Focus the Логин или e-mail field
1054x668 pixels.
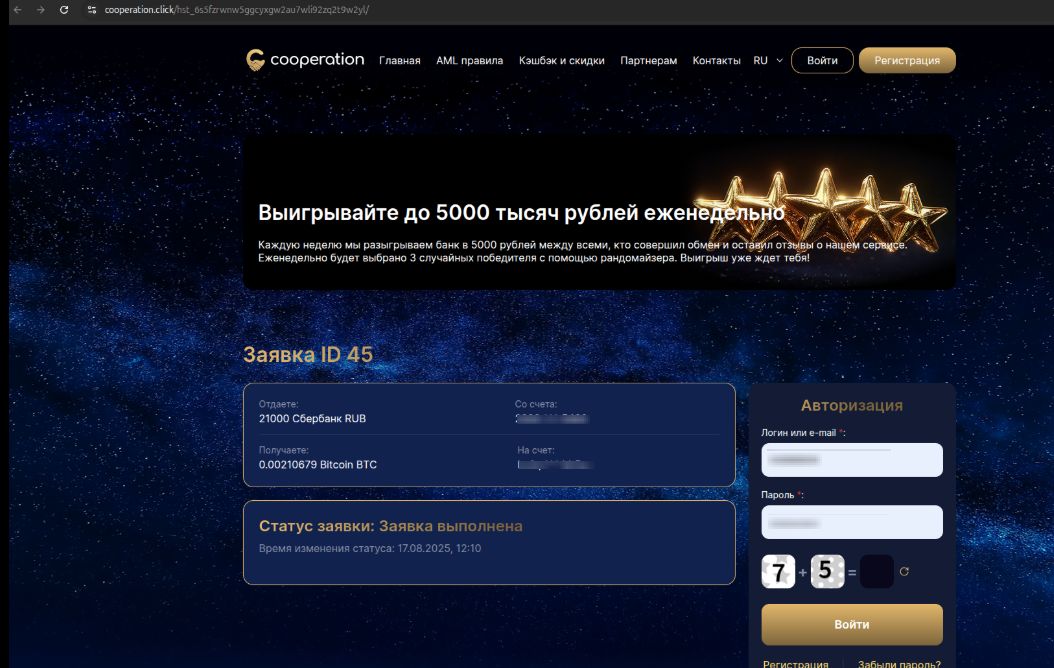[x=852, y=460]
